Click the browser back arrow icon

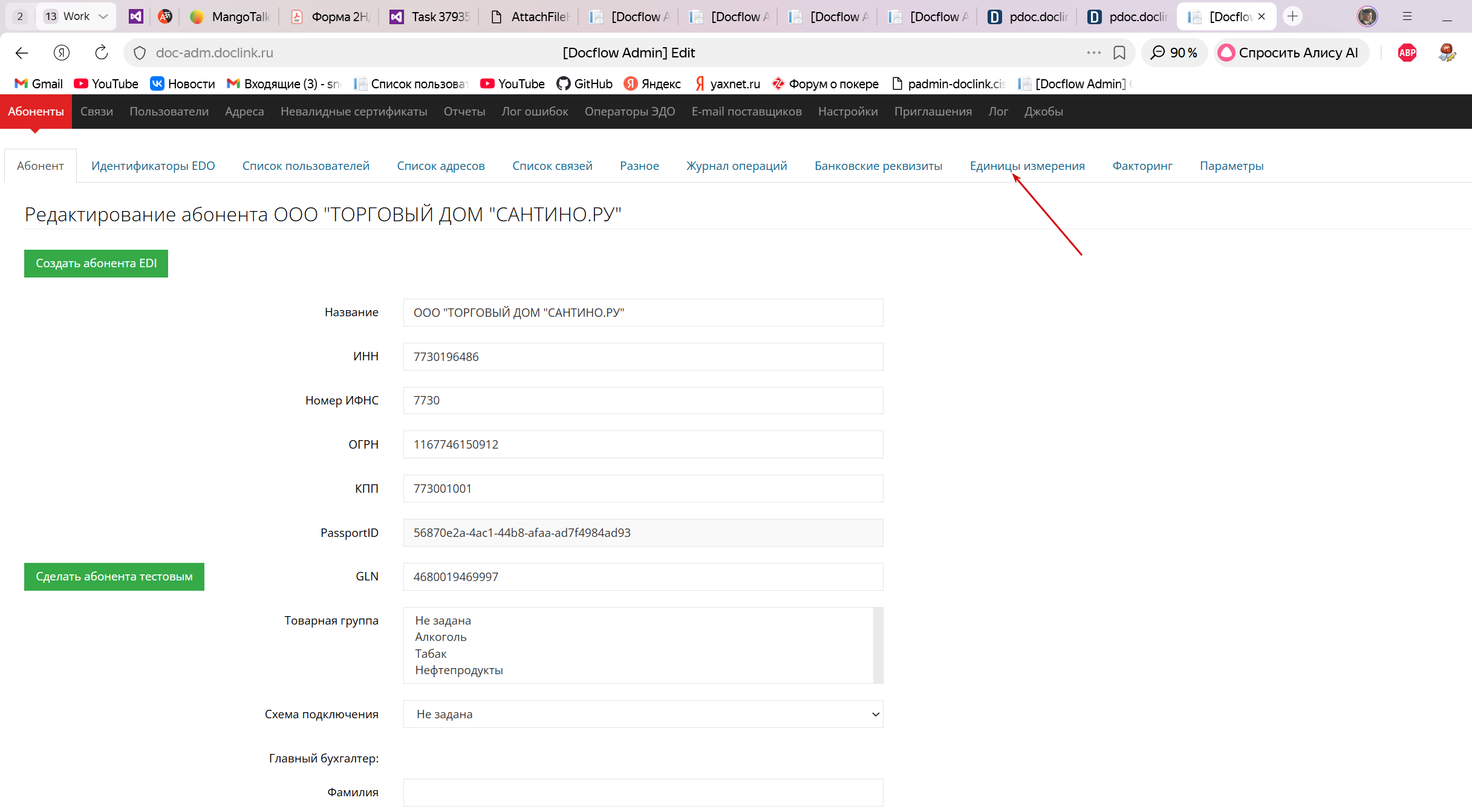click(22, 53)
